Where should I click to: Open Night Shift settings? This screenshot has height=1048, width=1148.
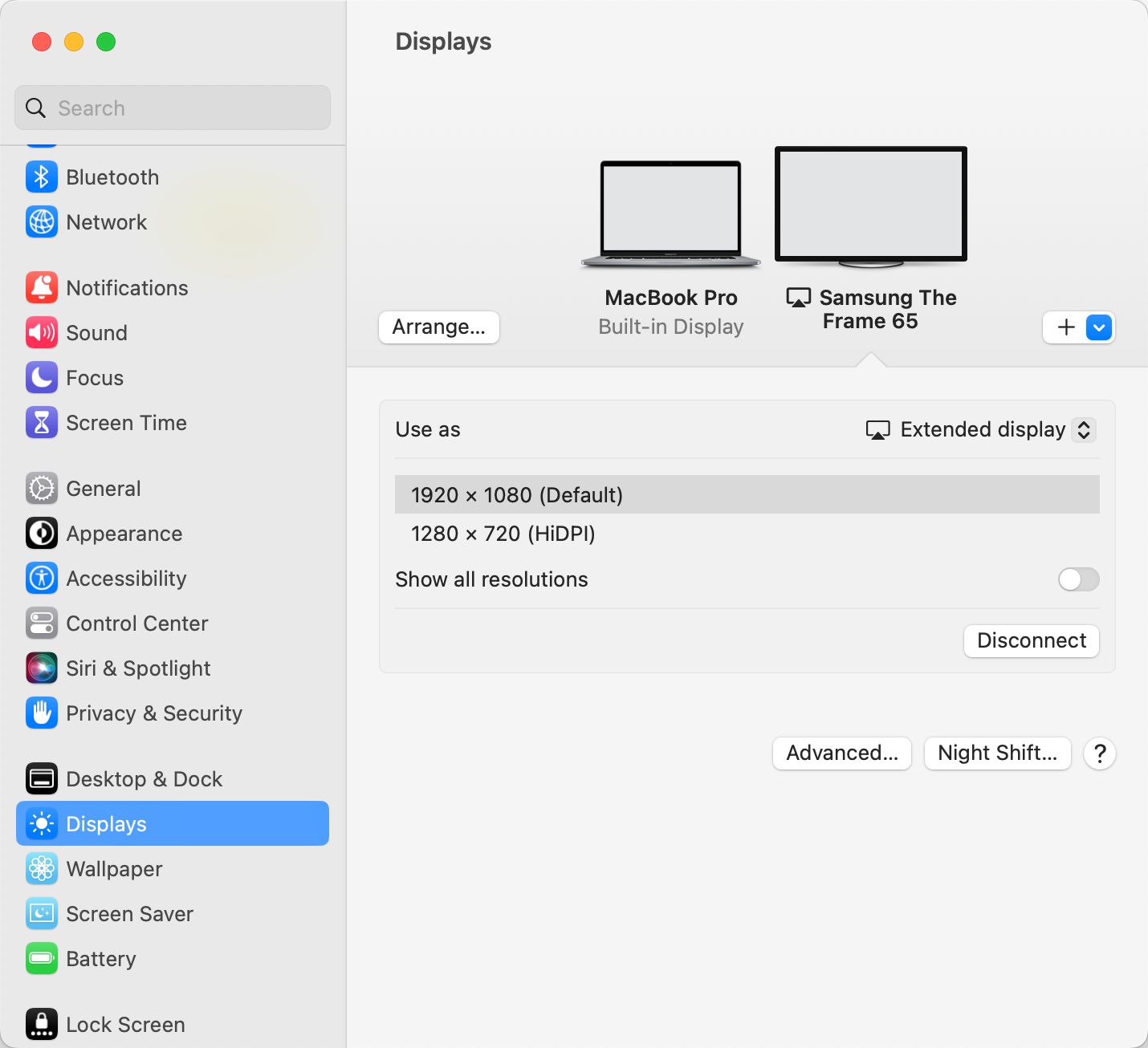tap(997, 754)
